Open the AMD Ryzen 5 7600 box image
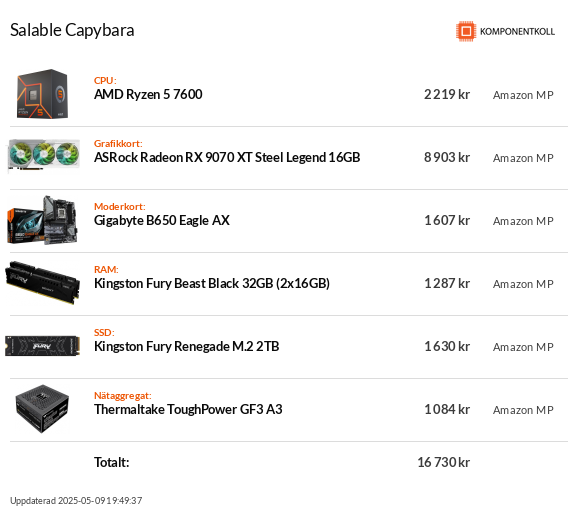This screenshot has height=514, width=577. 42,94
